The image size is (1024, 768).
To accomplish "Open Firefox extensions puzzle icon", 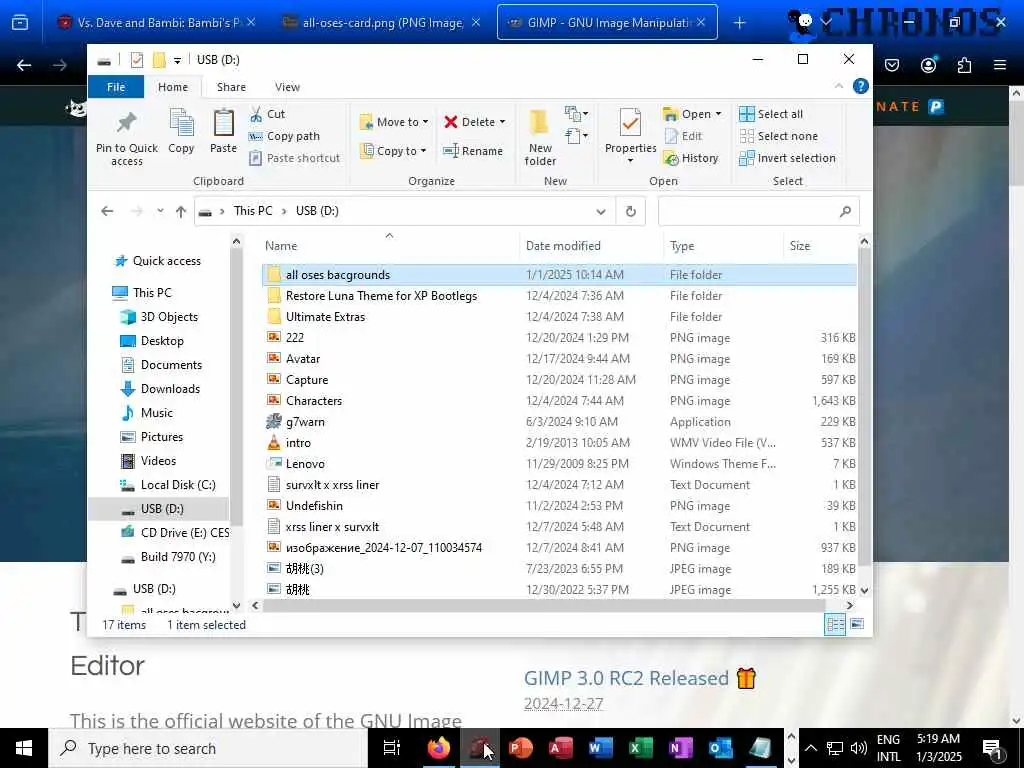I will pos(964,65).
